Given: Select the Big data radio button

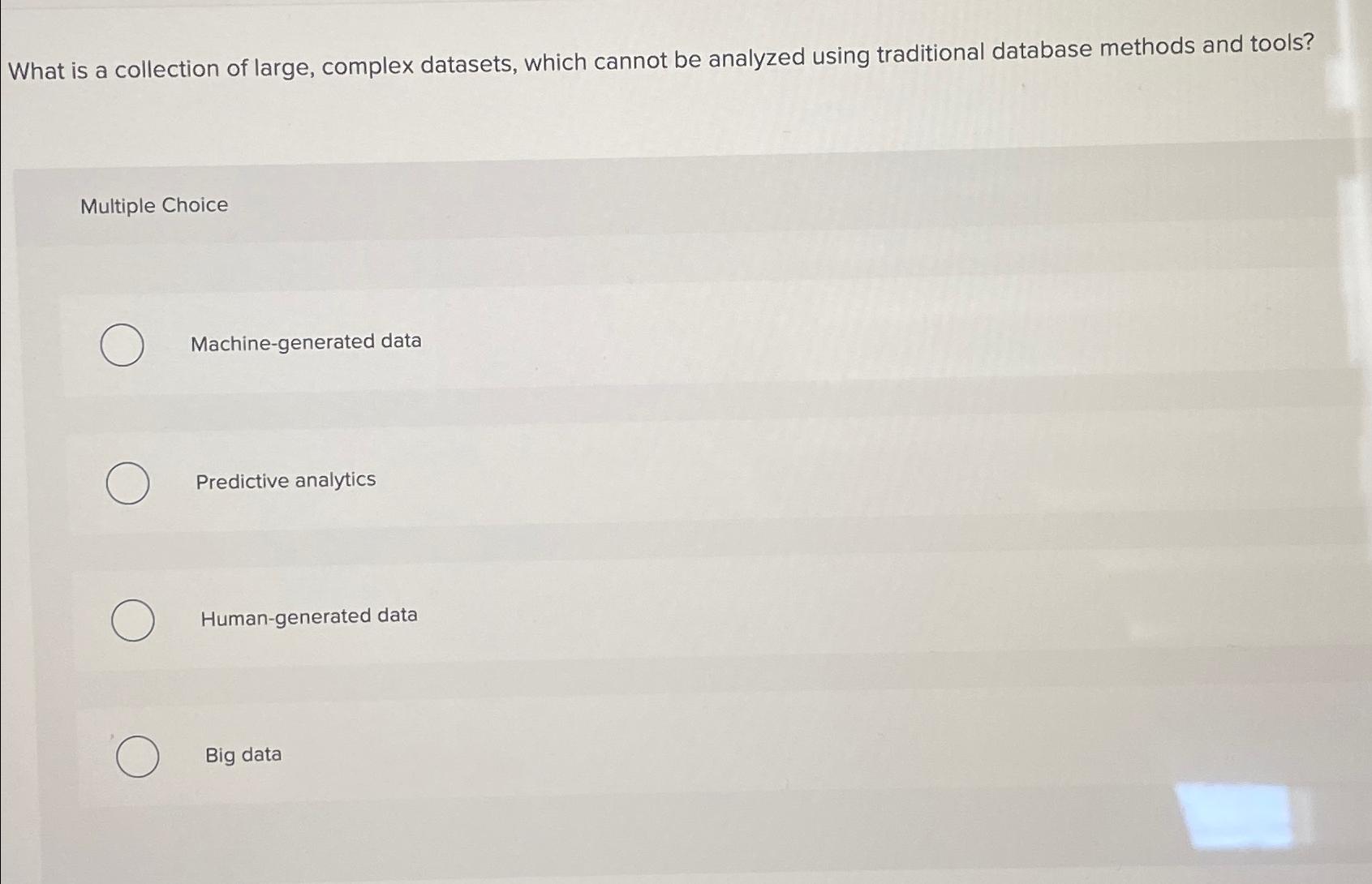Looking at the screenshot, I should 138,758.
